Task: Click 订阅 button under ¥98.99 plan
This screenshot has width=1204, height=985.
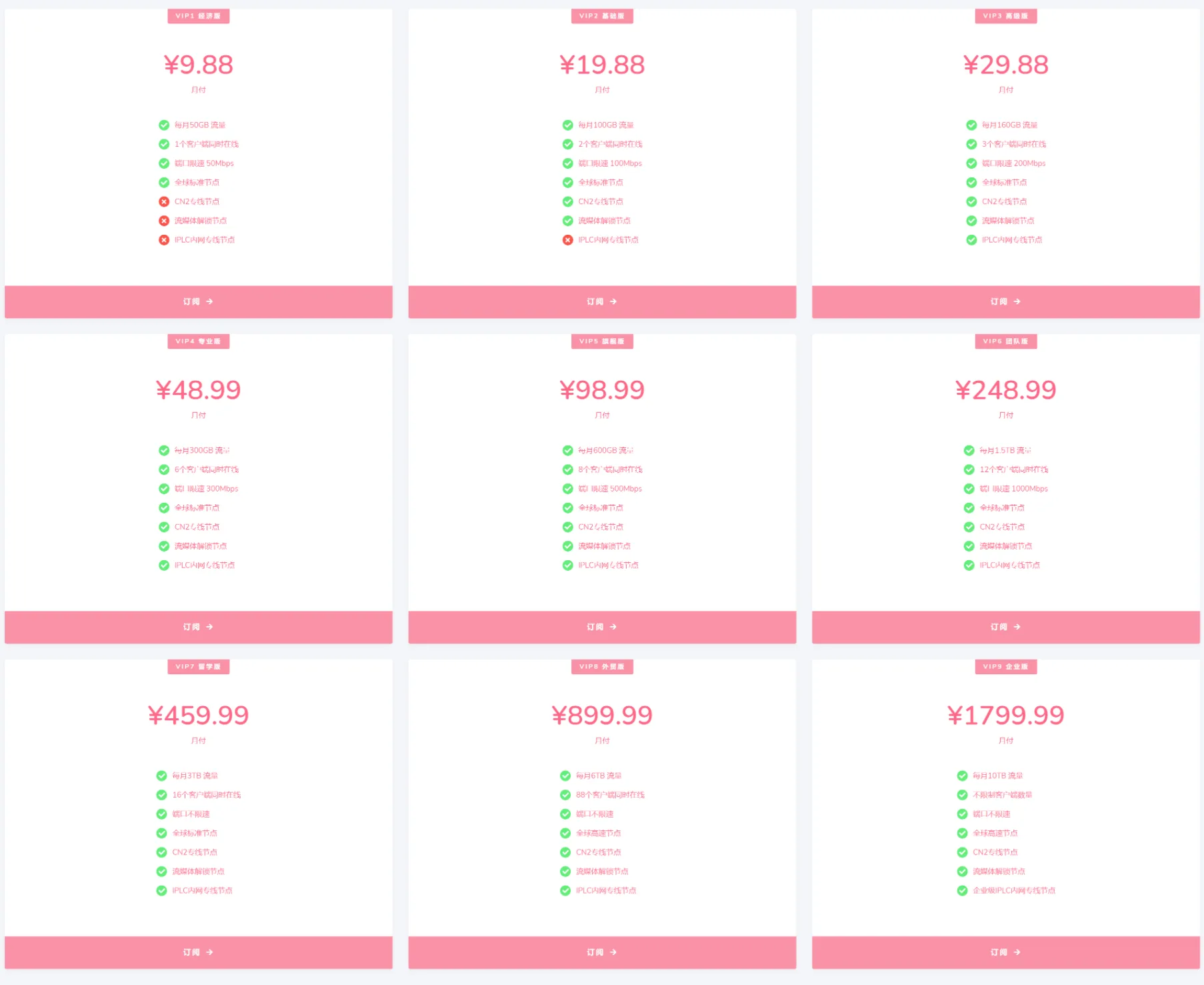Action: click(601, 628)
